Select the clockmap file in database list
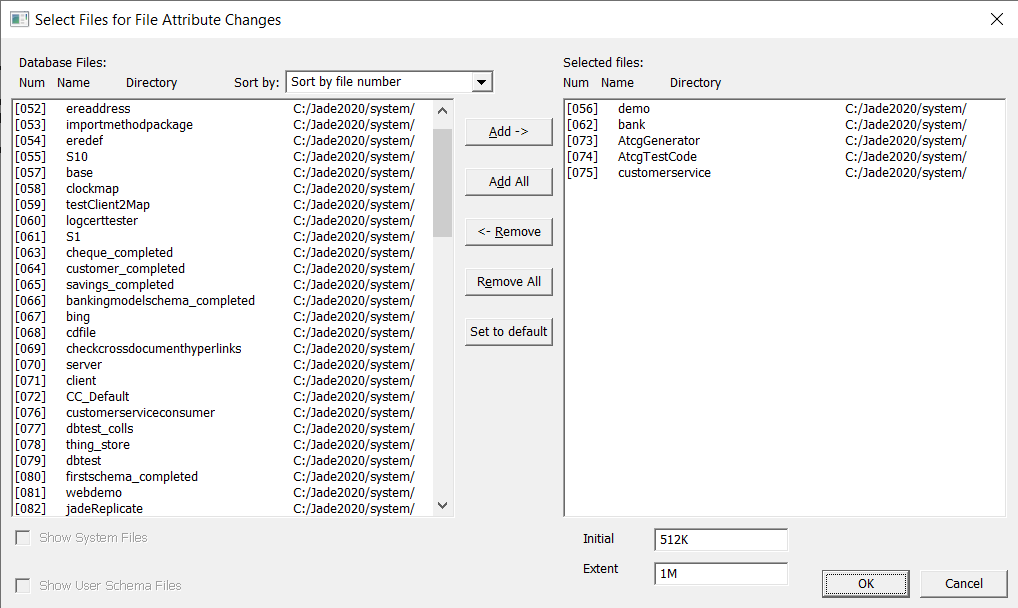The height and width of the screenshot is (608, 1018). (x=92, y=189)
